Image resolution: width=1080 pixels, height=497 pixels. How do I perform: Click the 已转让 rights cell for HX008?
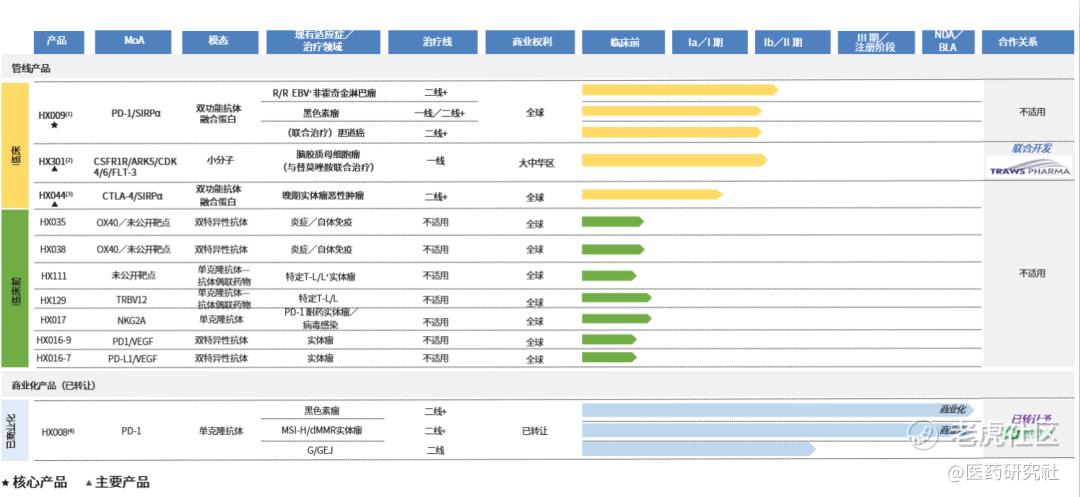[x=534, y=431]
